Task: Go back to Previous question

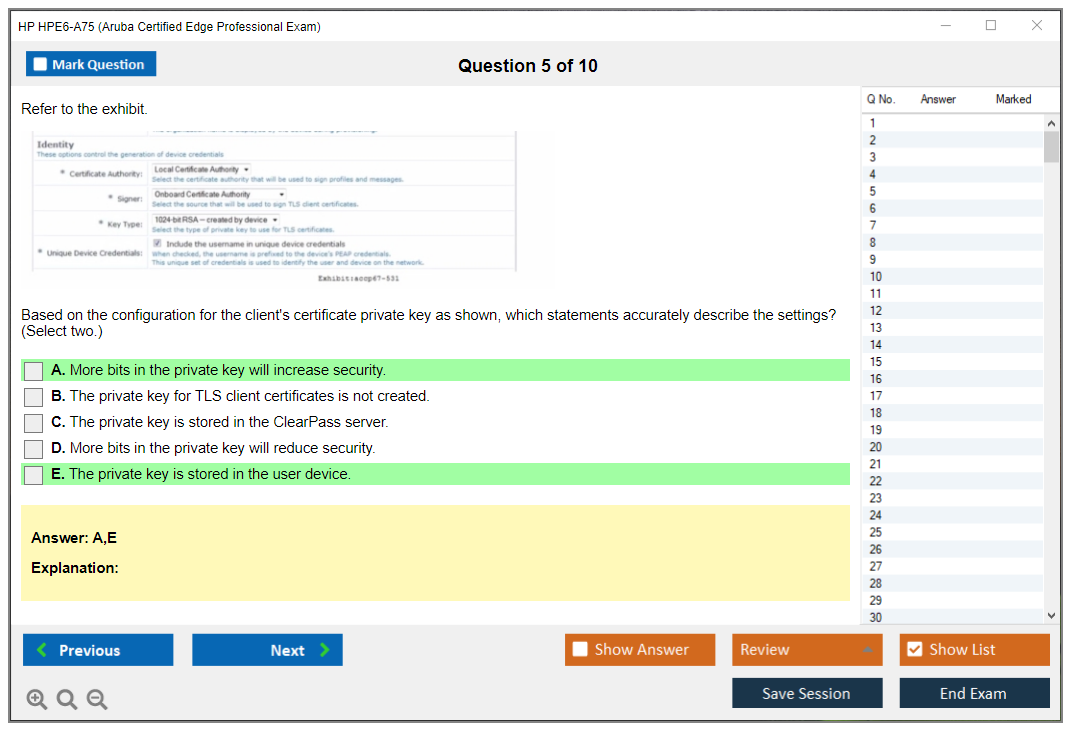Action: [x=98, y=650]
